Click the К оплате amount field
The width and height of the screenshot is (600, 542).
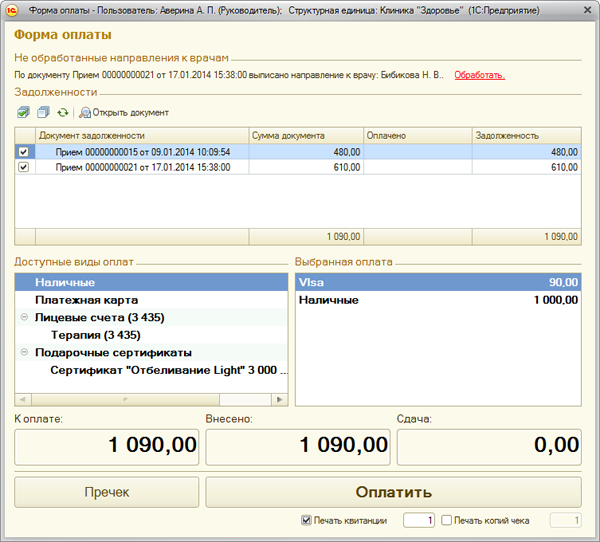pyautogui.click(x=107, y=447)
